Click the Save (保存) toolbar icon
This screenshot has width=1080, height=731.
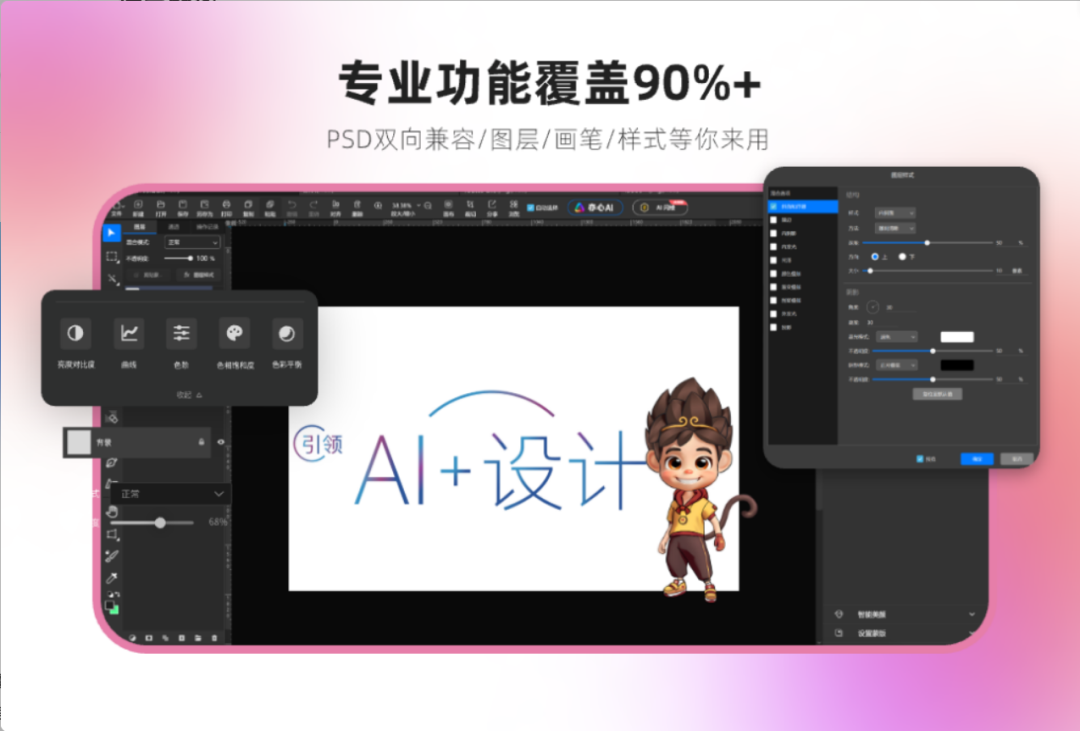pyautogui.click(x=183, y=205)
